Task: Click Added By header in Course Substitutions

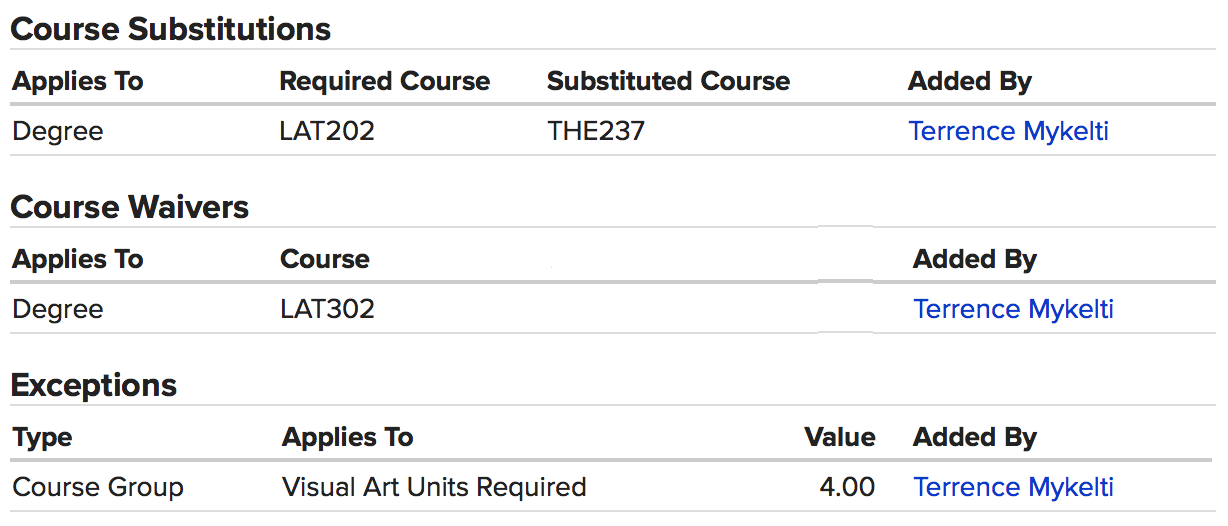Action: 970,81
